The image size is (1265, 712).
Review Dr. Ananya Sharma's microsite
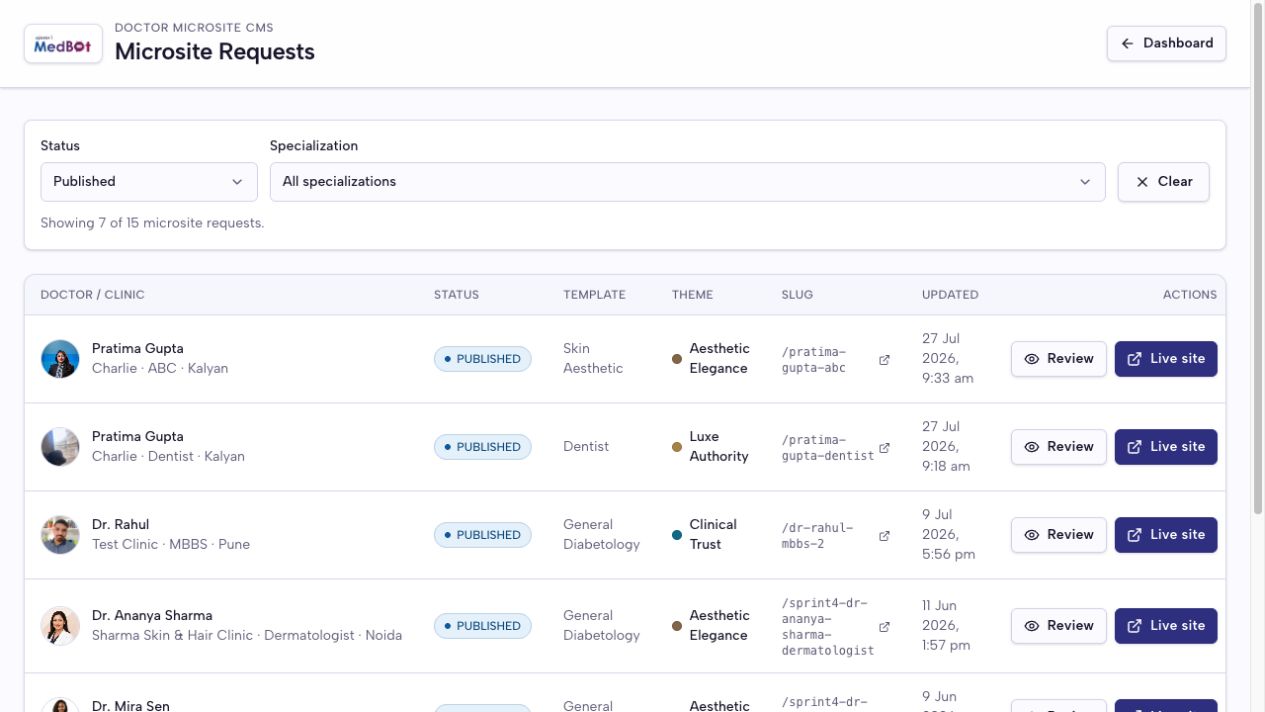click(1058, 626)
